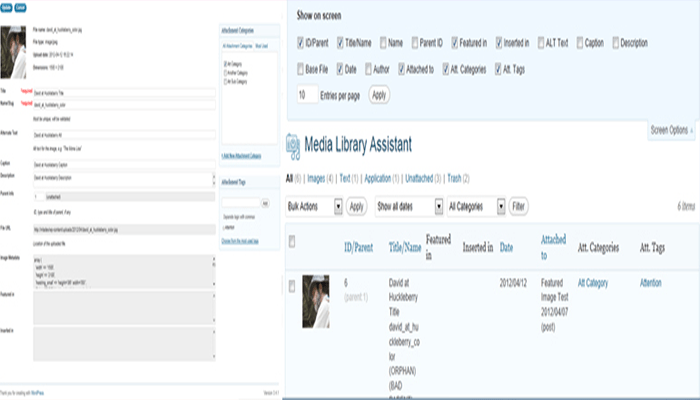Click the Name/Slug input field
Screen dimensions: 700x400
coord(124,105)
